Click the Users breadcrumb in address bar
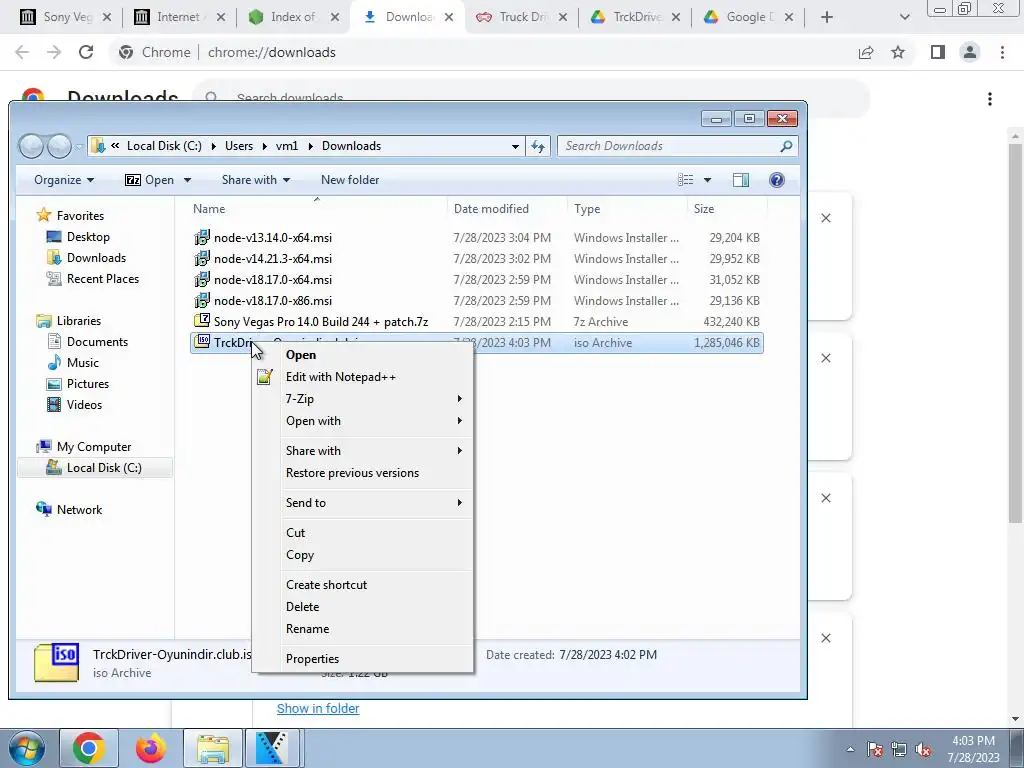The height and width of the screenshot is (768, 1024). pyautogui.click(x=238, y=146)
